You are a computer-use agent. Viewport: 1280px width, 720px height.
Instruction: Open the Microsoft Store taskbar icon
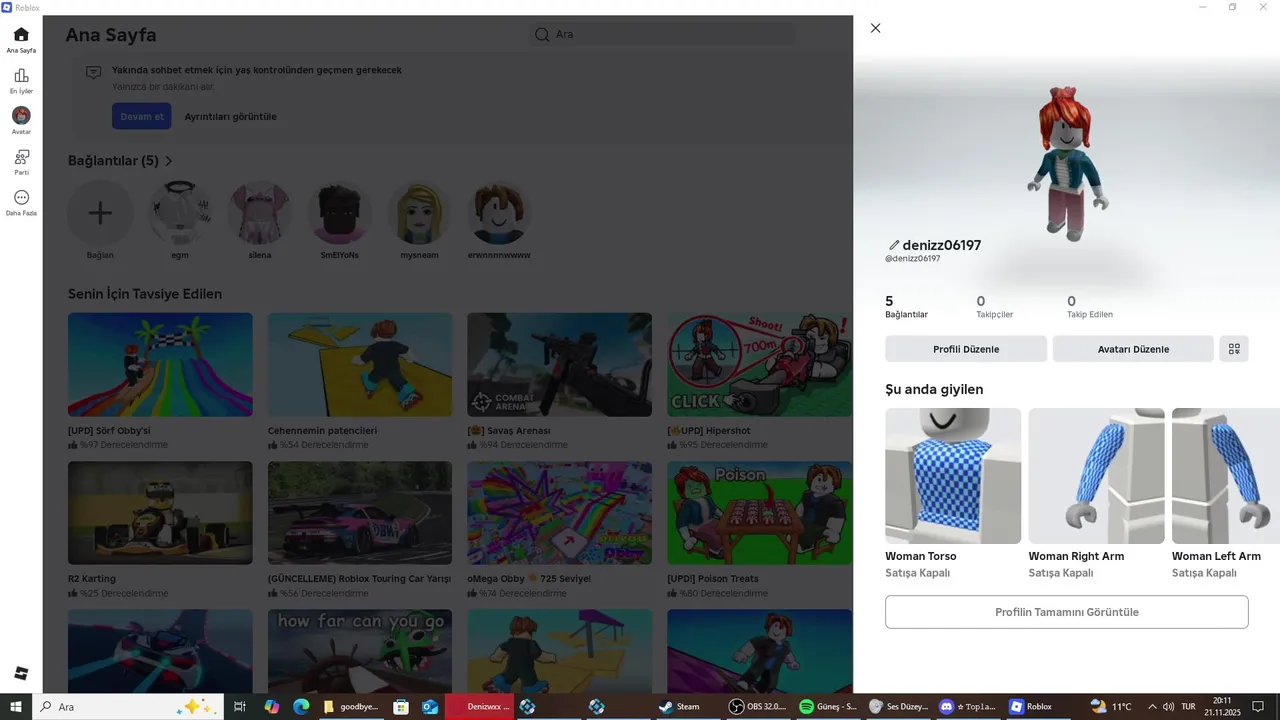coord(400,707)
